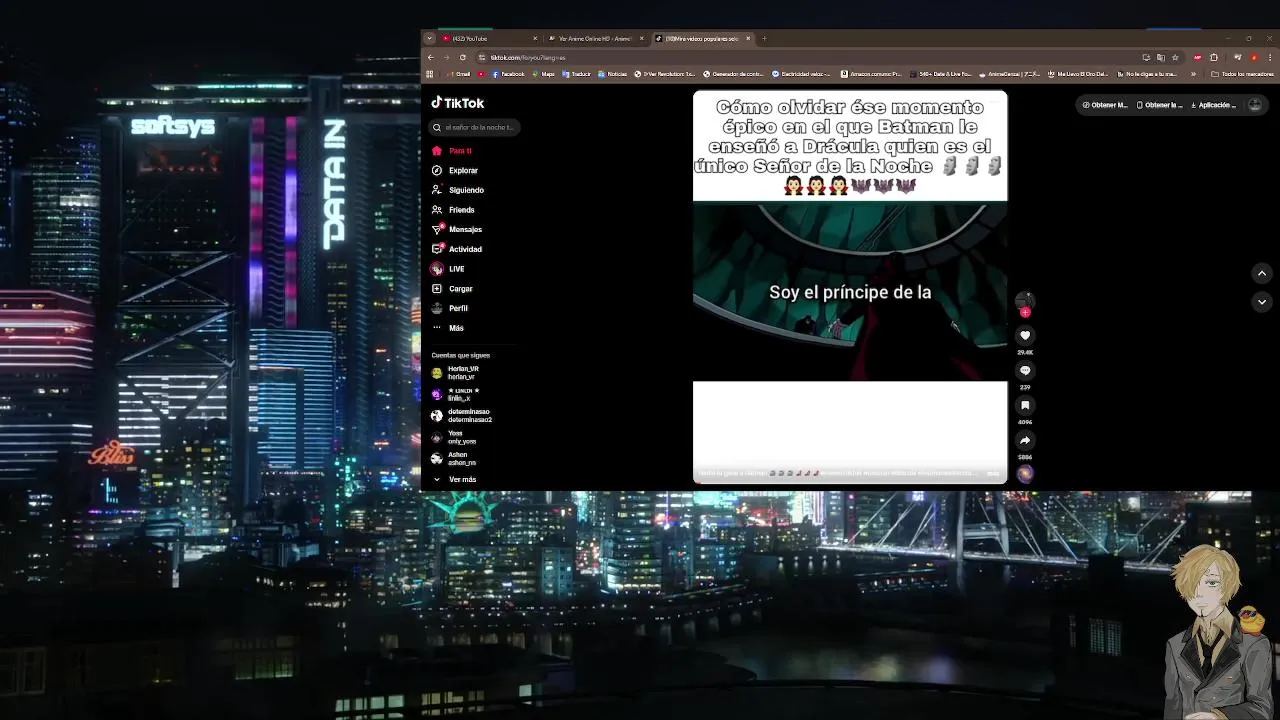
Task: Open Mensajes inbox icon
Action: 437,229
